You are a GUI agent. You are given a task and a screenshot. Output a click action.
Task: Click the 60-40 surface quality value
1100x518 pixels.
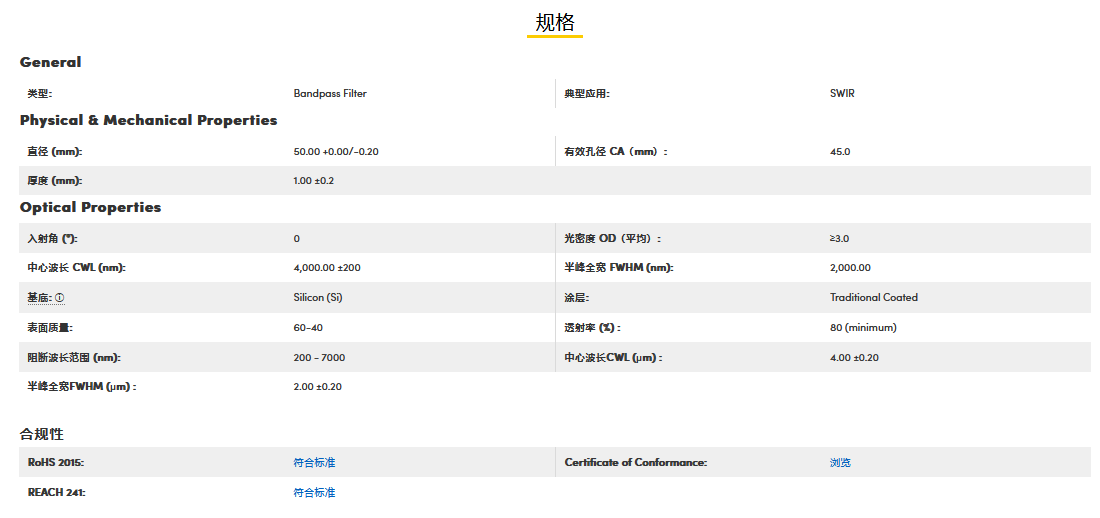coord(308,328)
